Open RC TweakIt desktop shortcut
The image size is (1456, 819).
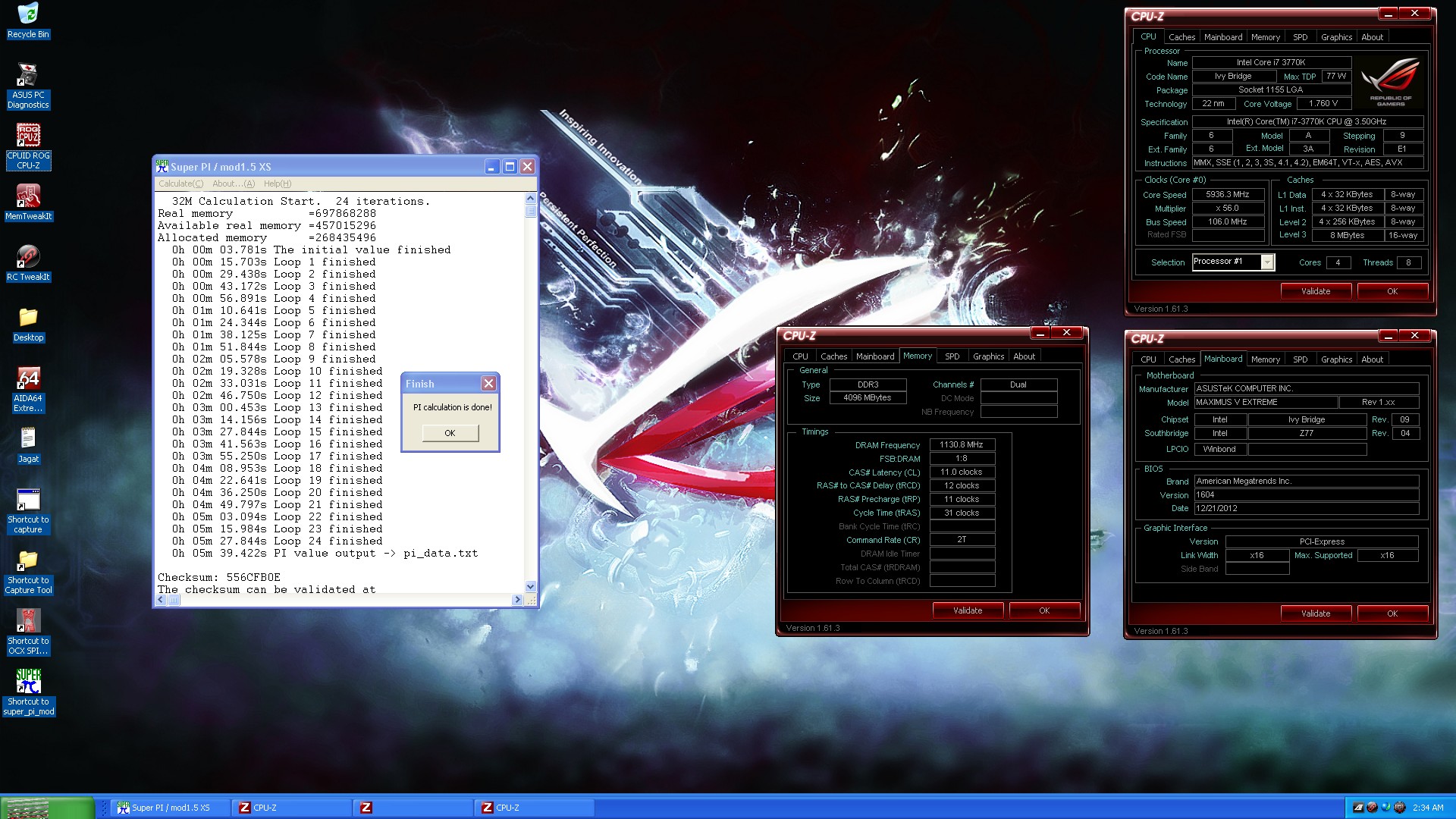(28, 258)
